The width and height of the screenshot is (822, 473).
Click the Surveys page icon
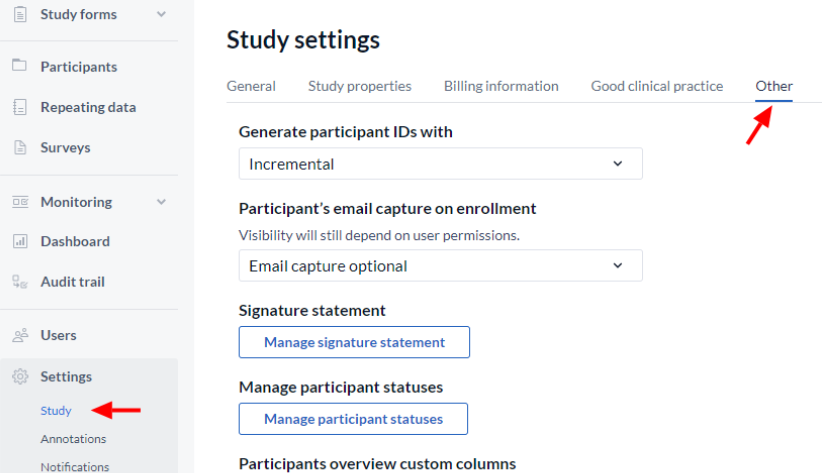(20, 147)
